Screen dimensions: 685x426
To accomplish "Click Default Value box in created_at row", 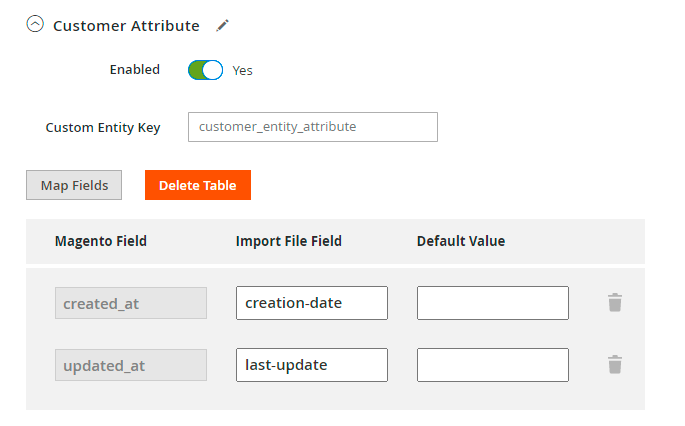I will pyautogui.click(x=493, y=303).
